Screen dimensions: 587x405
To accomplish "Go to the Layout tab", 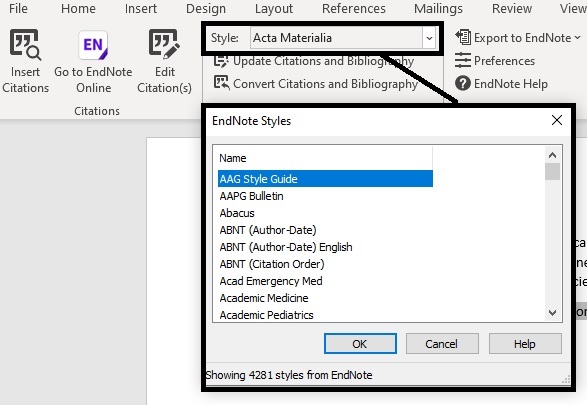I will point(274,8).
